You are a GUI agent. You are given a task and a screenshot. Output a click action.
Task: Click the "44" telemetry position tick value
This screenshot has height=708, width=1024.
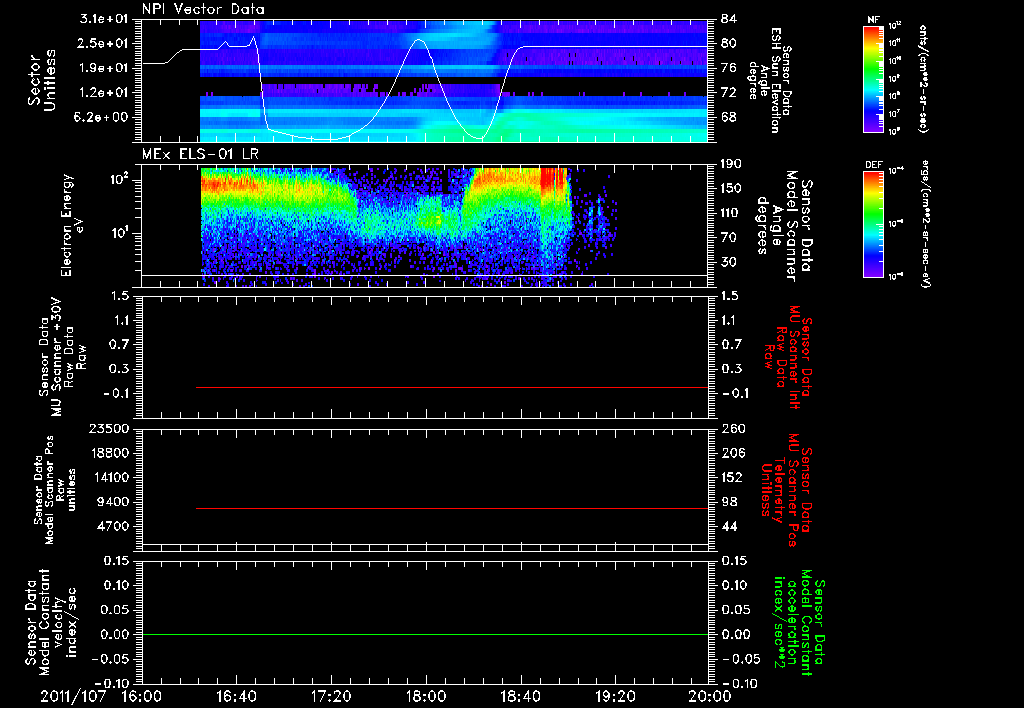pos(729,526)
